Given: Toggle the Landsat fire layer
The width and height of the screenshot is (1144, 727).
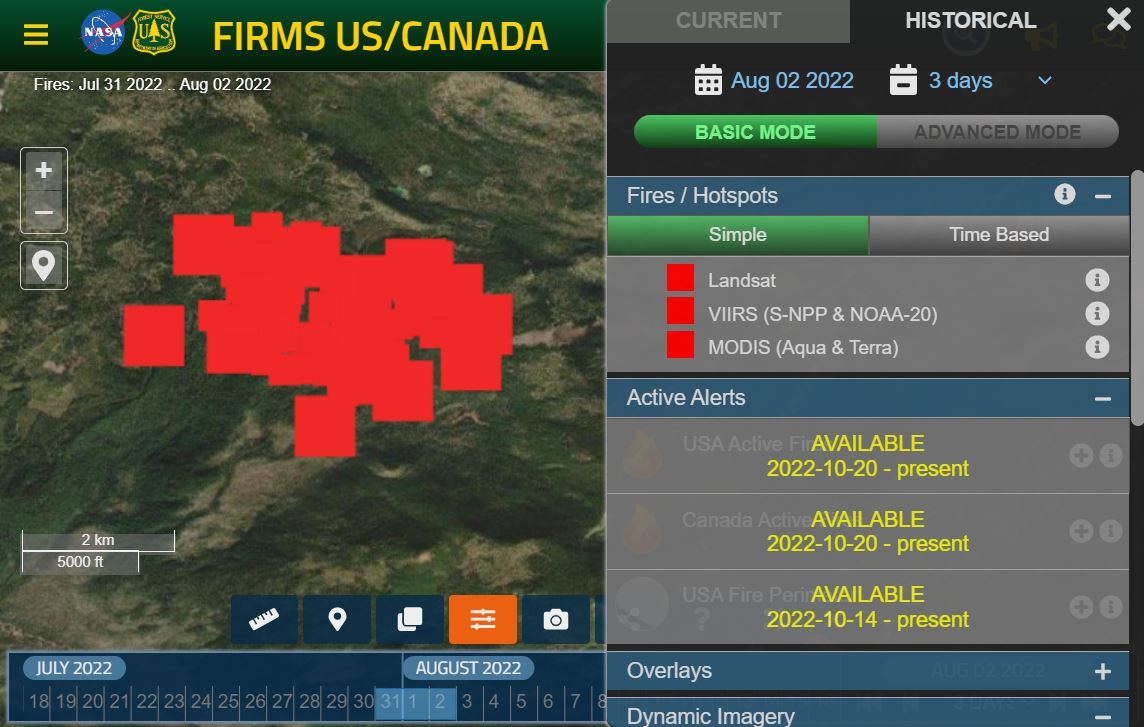Looking at the screenshot, I should coord(680,278).
